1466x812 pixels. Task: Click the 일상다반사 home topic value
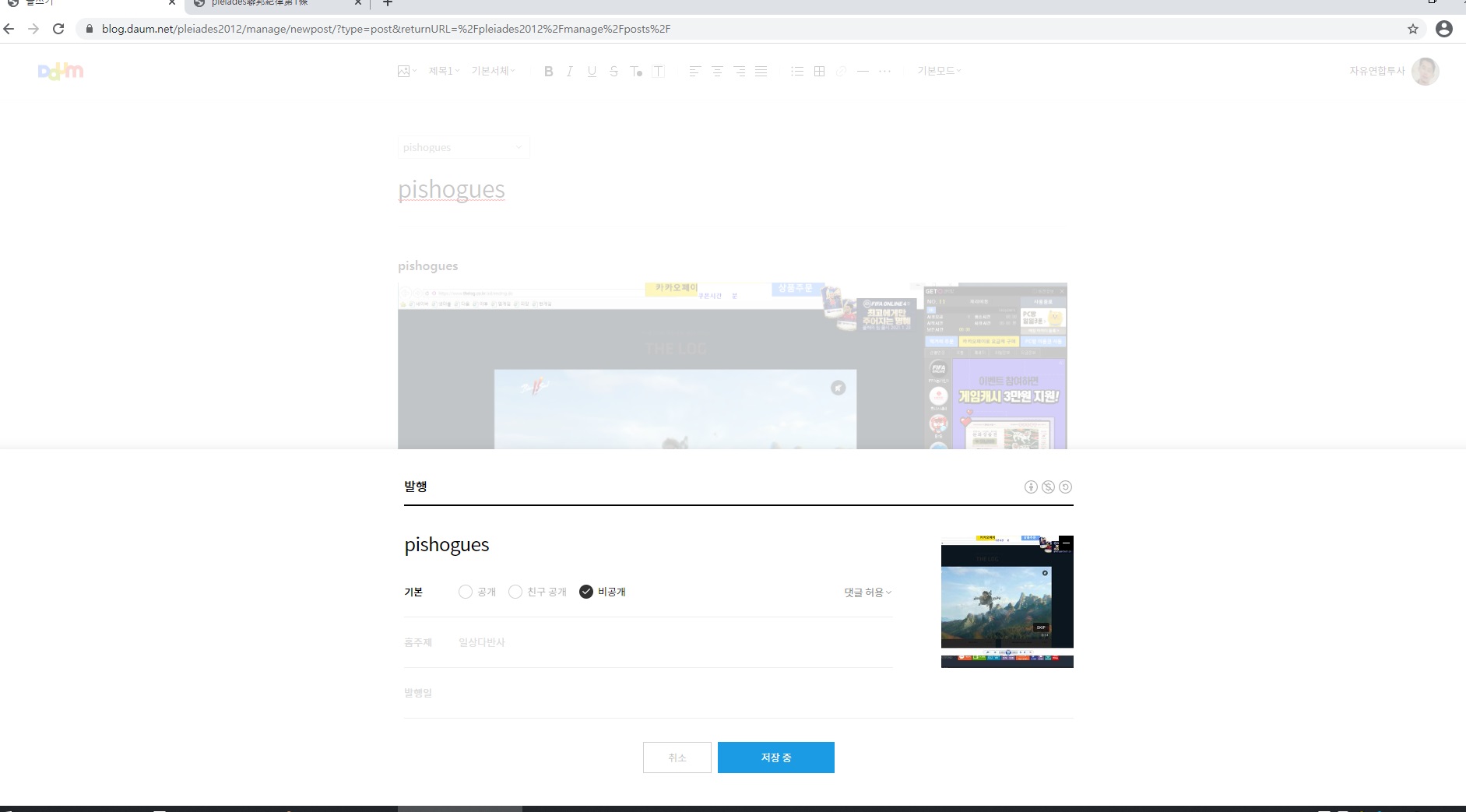482,642
